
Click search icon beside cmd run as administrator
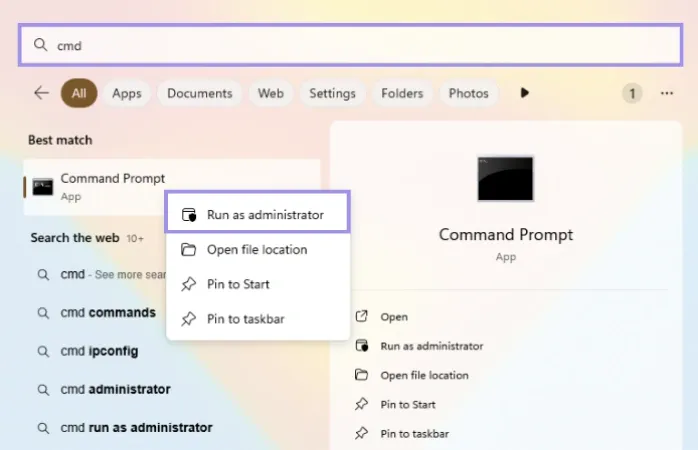(43, 428)
